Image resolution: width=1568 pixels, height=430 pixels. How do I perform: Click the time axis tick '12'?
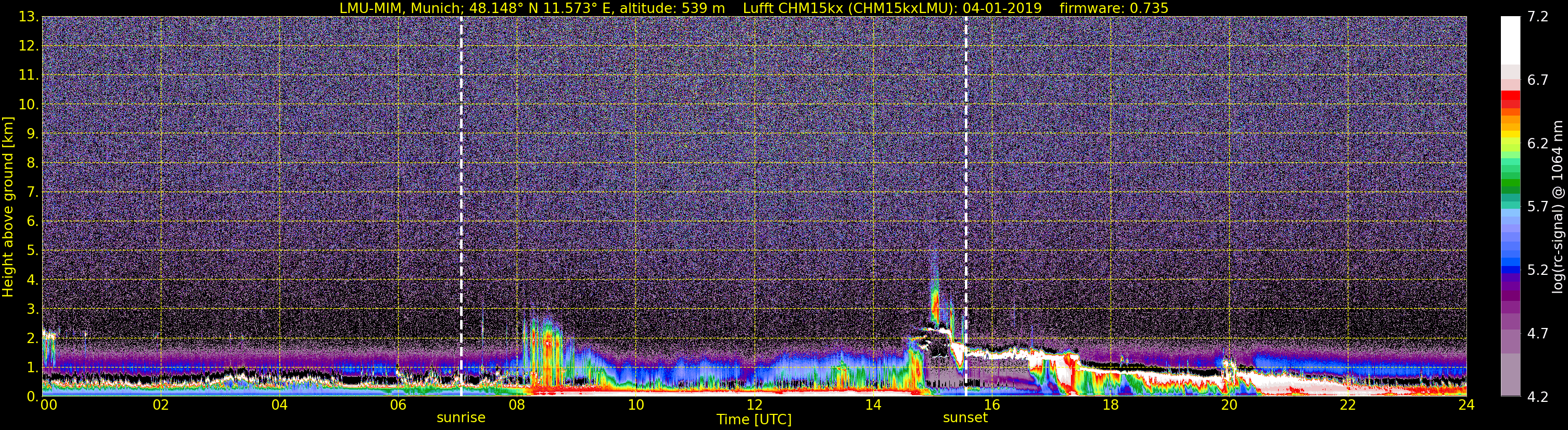click(754, 405)
